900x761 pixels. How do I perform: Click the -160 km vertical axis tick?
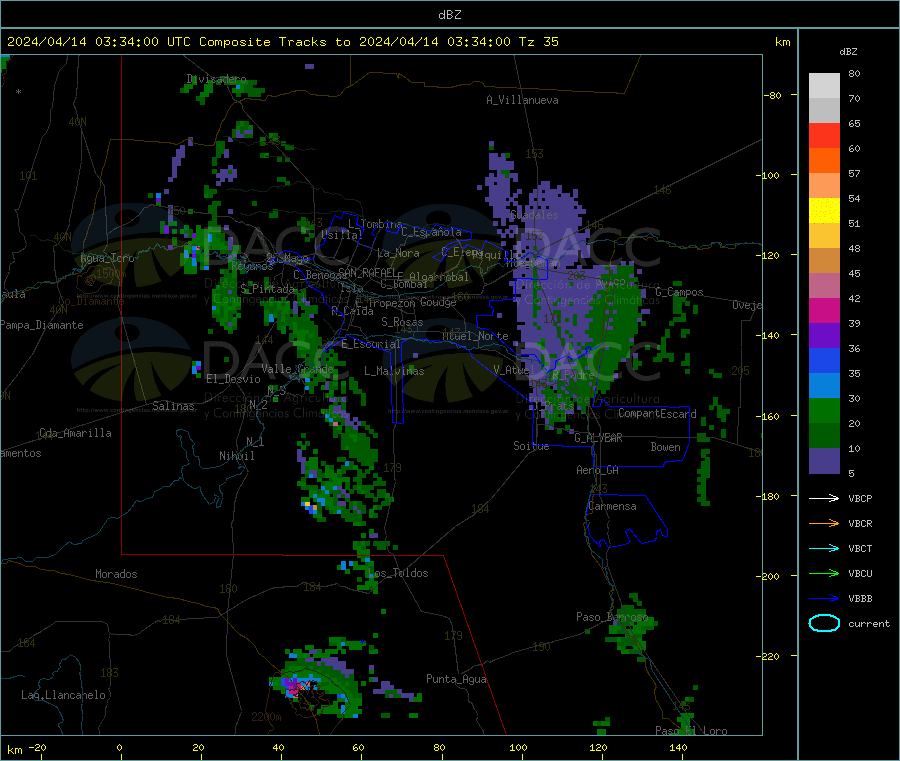(770, 416)
